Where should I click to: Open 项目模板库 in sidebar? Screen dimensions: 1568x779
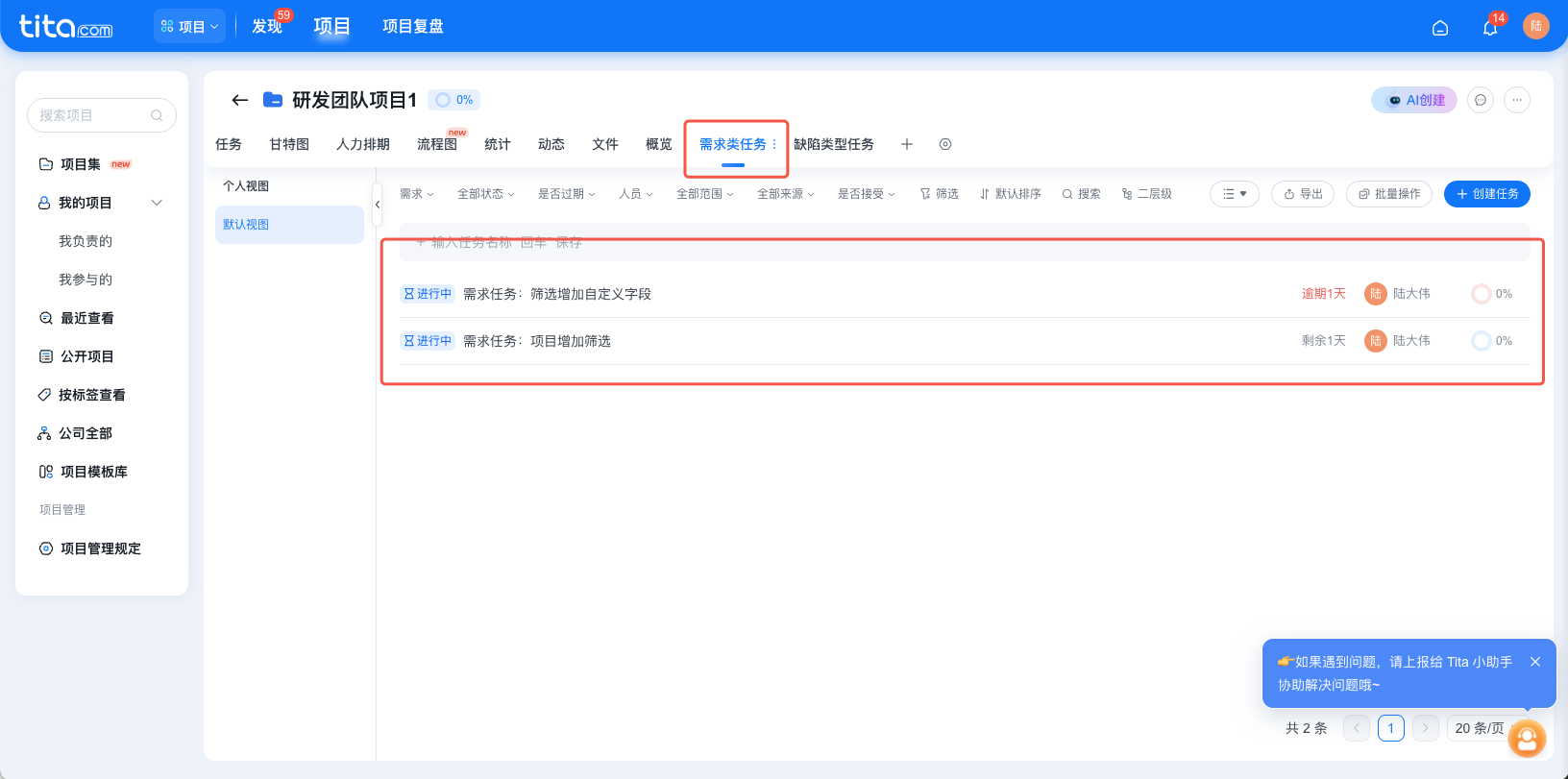click(83, 472)
